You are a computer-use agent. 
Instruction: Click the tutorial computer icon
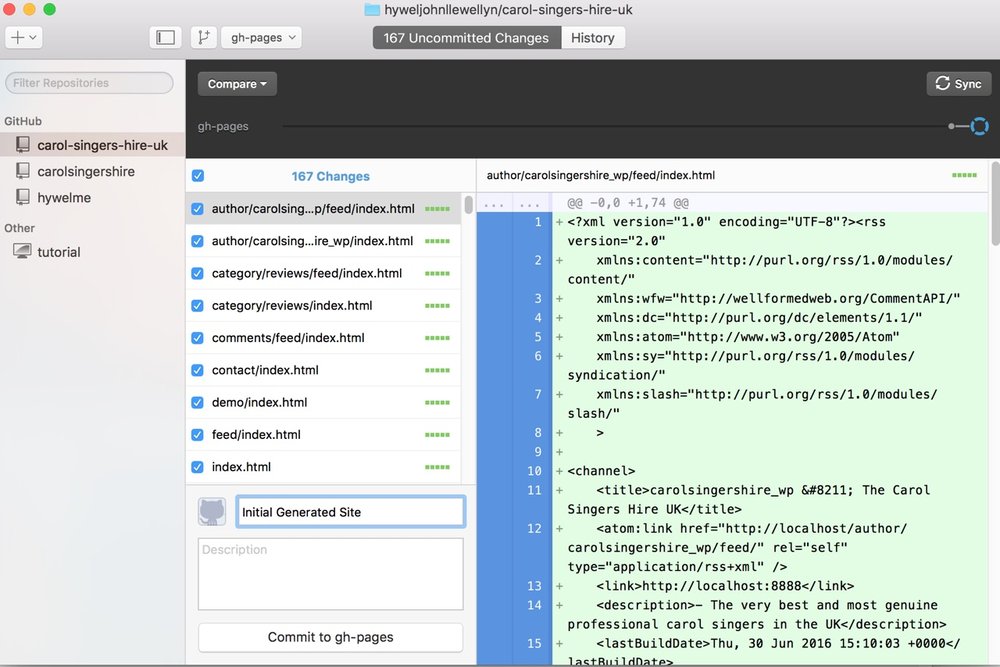(x=22, y=251)
